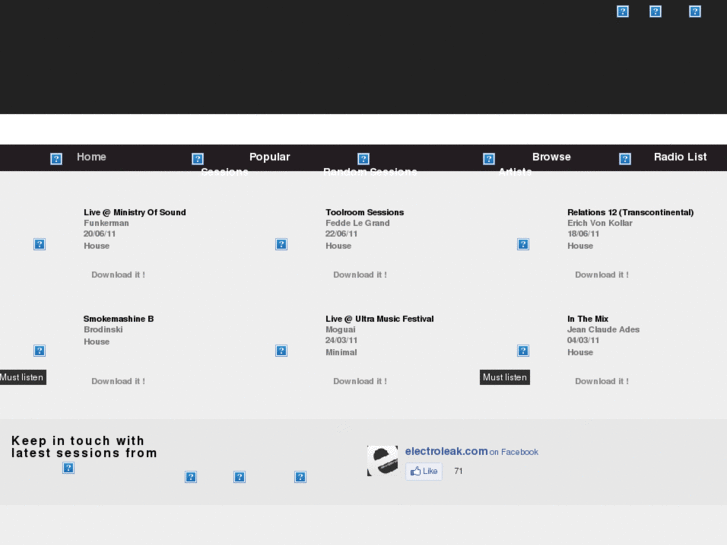Click date 22/06/11 under Toolroom Sessions

pyautogui.click(x=341, y=234)
